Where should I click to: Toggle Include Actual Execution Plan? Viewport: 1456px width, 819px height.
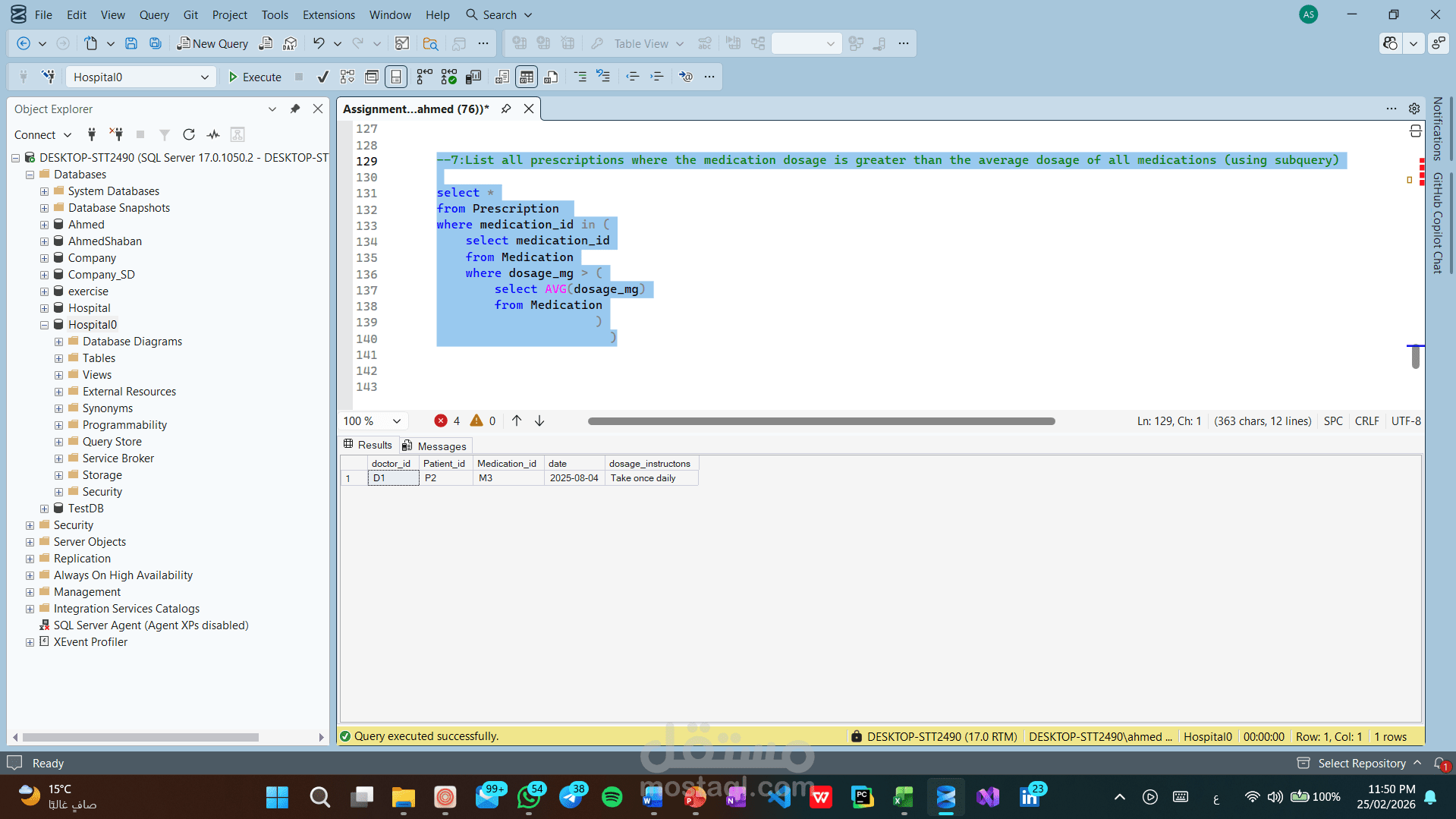coord(425,77)
